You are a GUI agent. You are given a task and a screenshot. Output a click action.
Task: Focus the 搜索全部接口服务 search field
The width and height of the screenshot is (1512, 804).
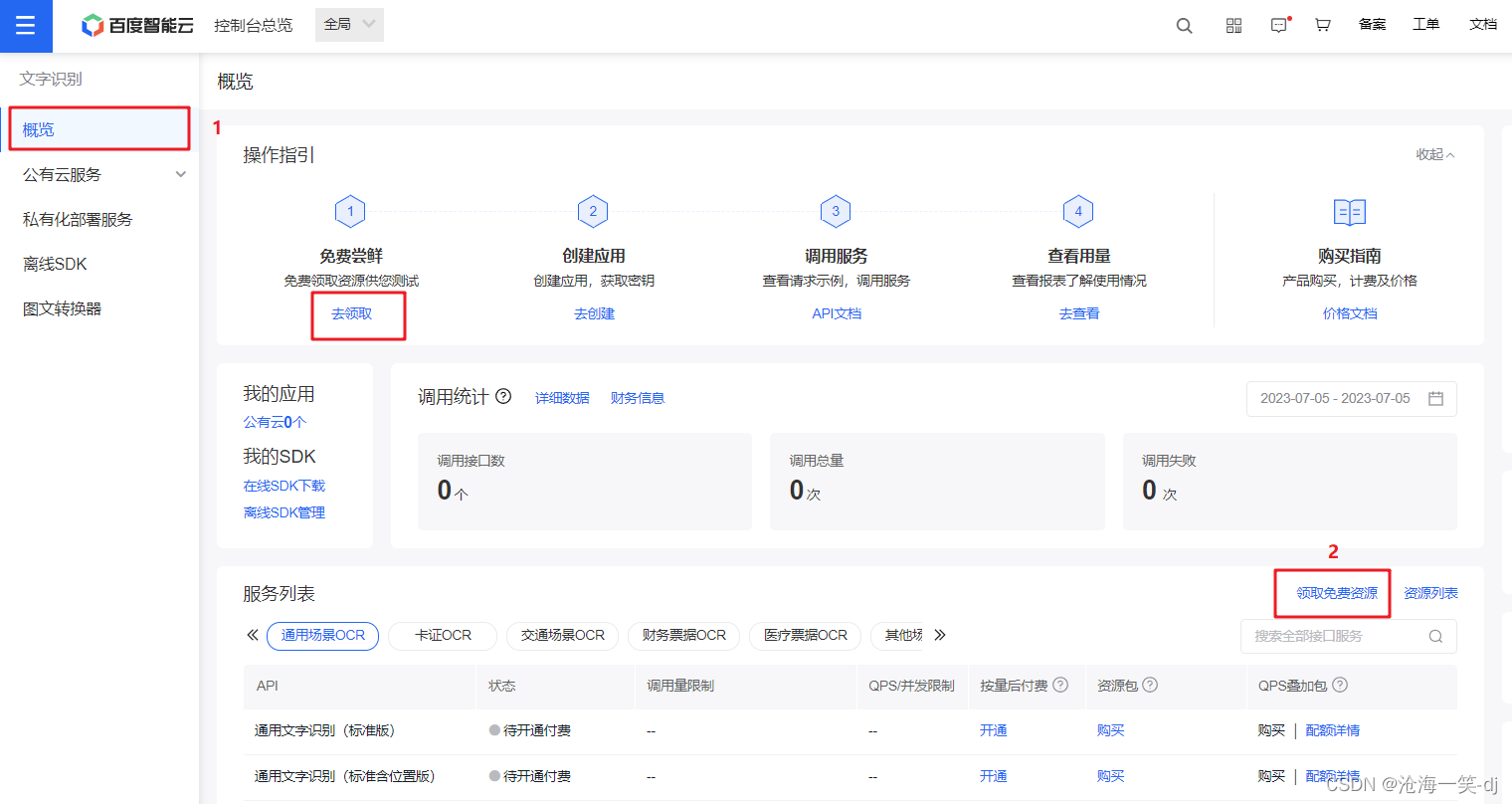(1349, 636)
